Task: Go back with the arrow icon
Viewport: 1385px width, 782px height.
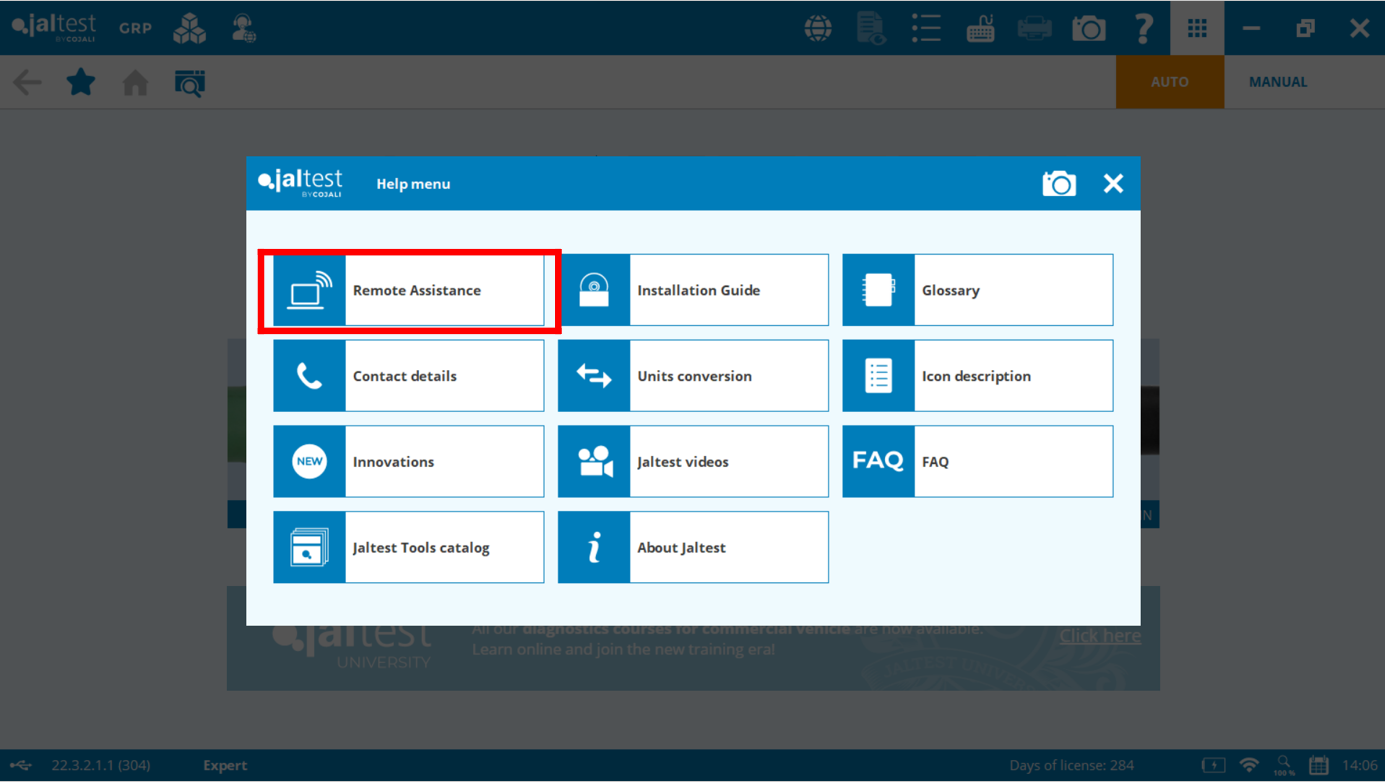Action: (x=27, y=82)
